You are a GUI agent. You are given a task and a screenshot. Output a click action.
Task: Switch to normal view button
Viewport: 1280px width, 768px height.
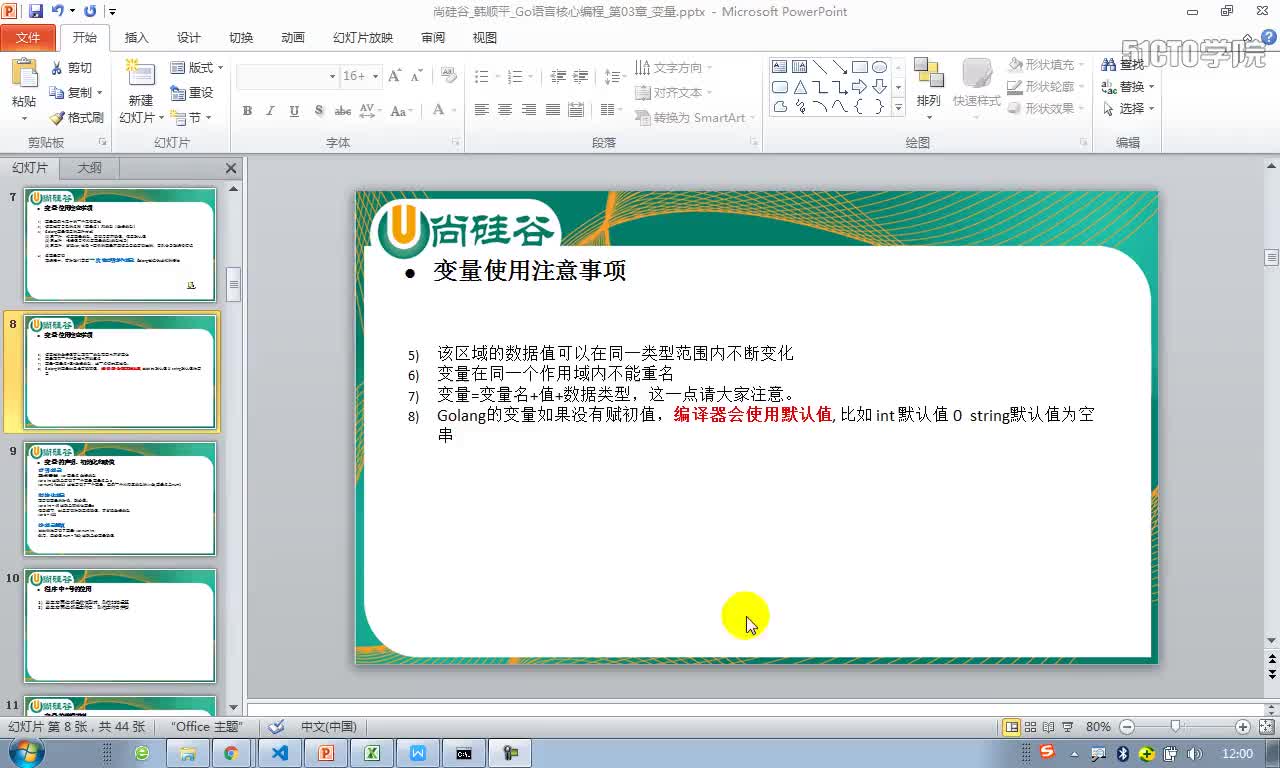[x=1011, y=727]
